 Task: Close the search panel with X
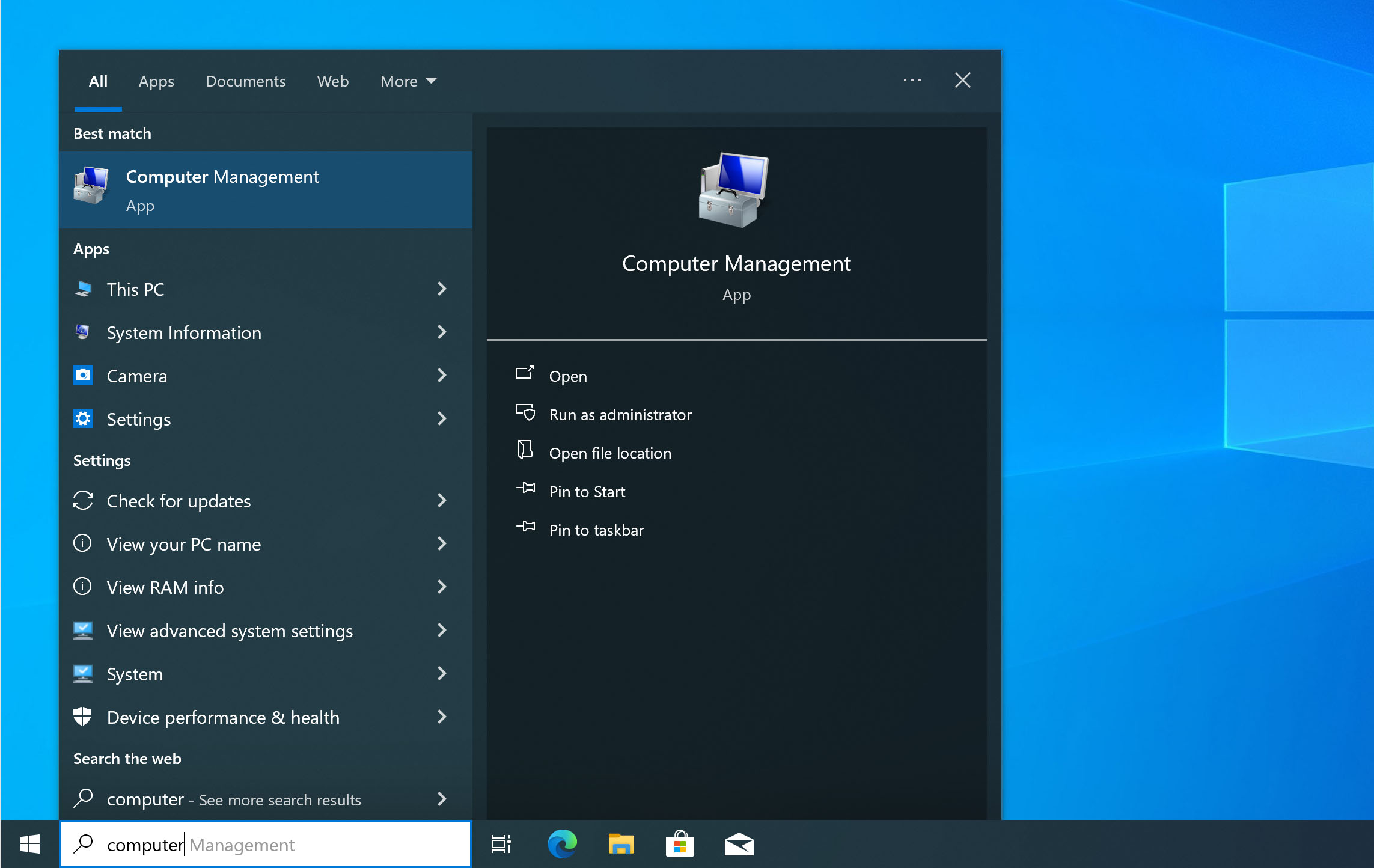pos(962,80)
